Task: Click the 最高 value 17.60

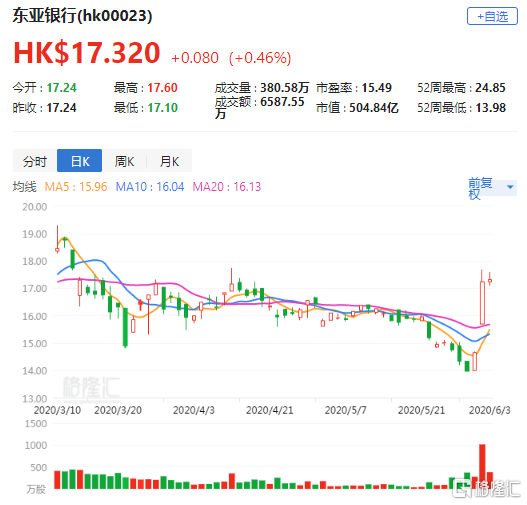Action: 162,88
